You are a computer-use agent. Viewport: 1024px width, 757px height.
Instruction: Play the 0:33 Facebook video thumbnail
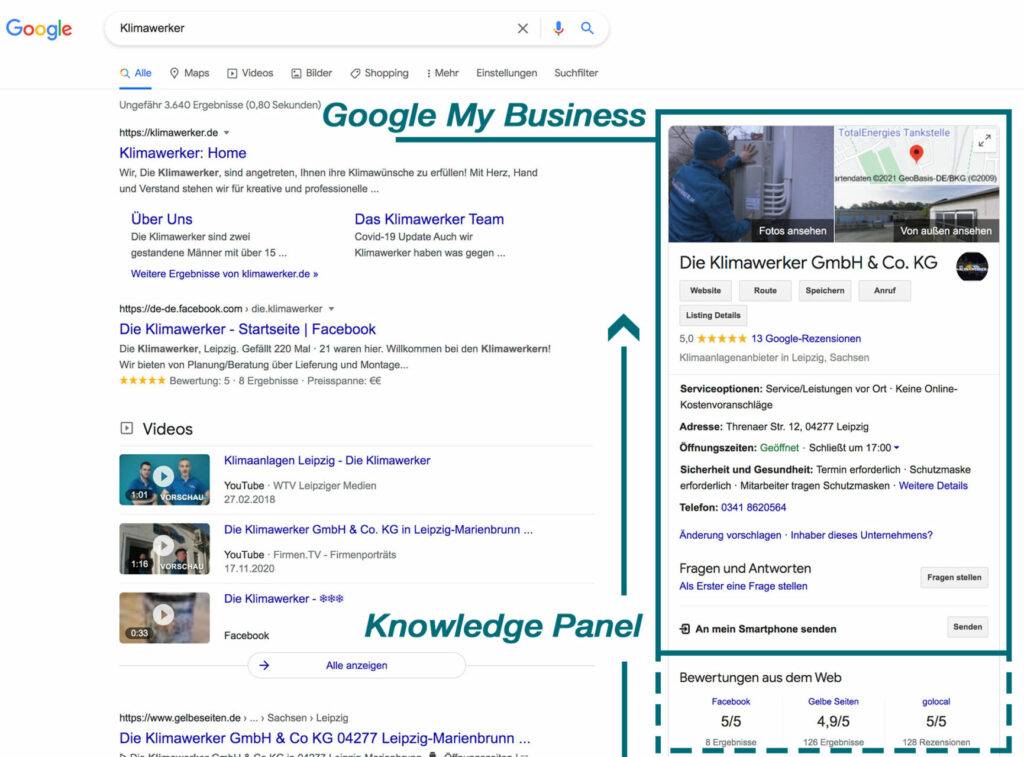click(165, 618)
